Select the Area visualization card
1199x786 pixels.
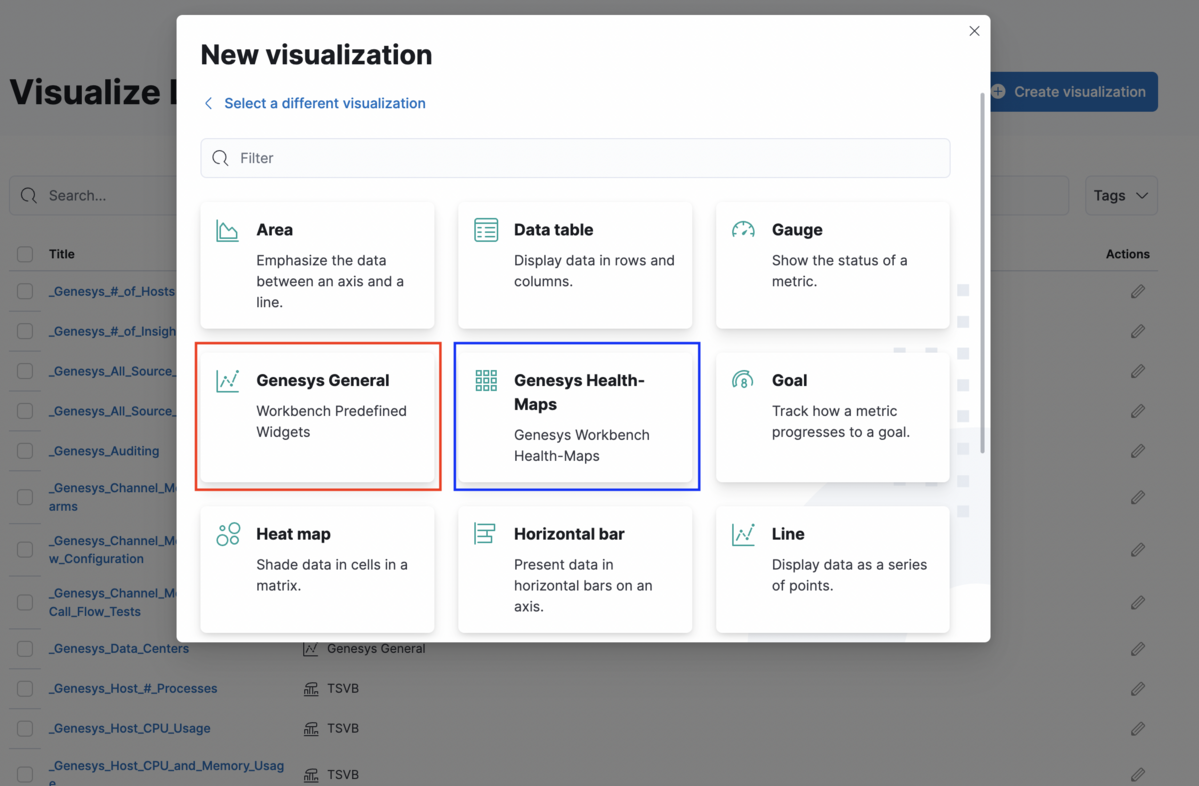pos(317,265)
